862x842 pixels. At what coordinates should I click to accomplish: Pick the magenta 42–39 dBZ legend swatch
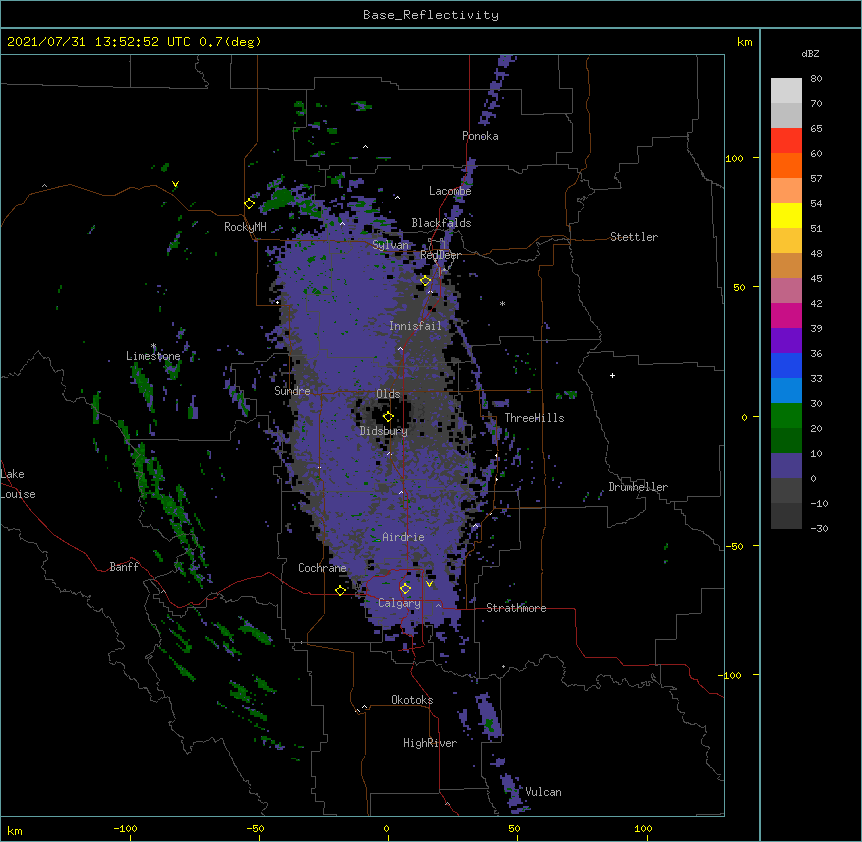[786, 315]
